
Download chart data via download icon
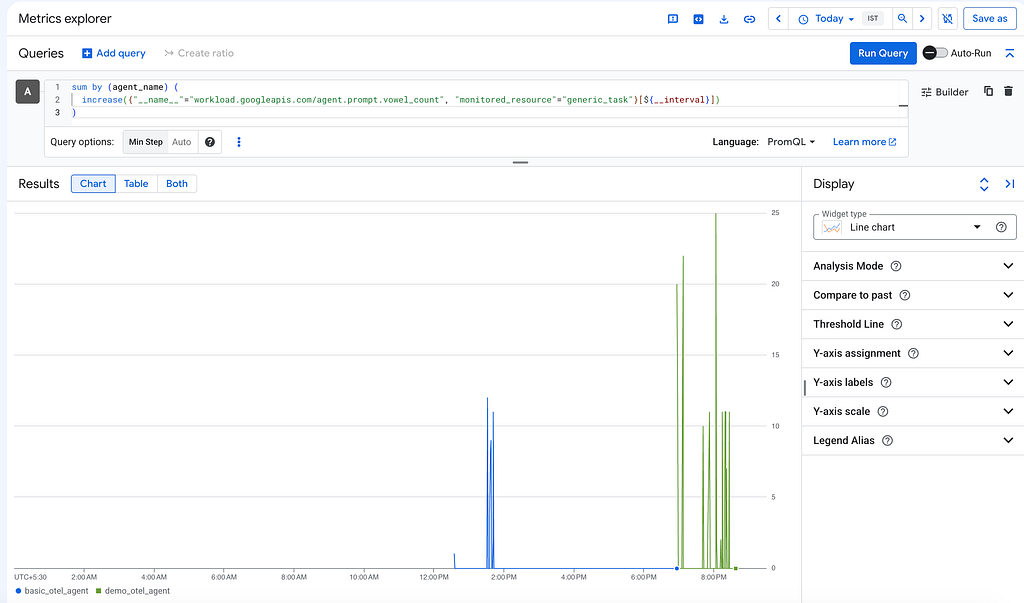724,19
